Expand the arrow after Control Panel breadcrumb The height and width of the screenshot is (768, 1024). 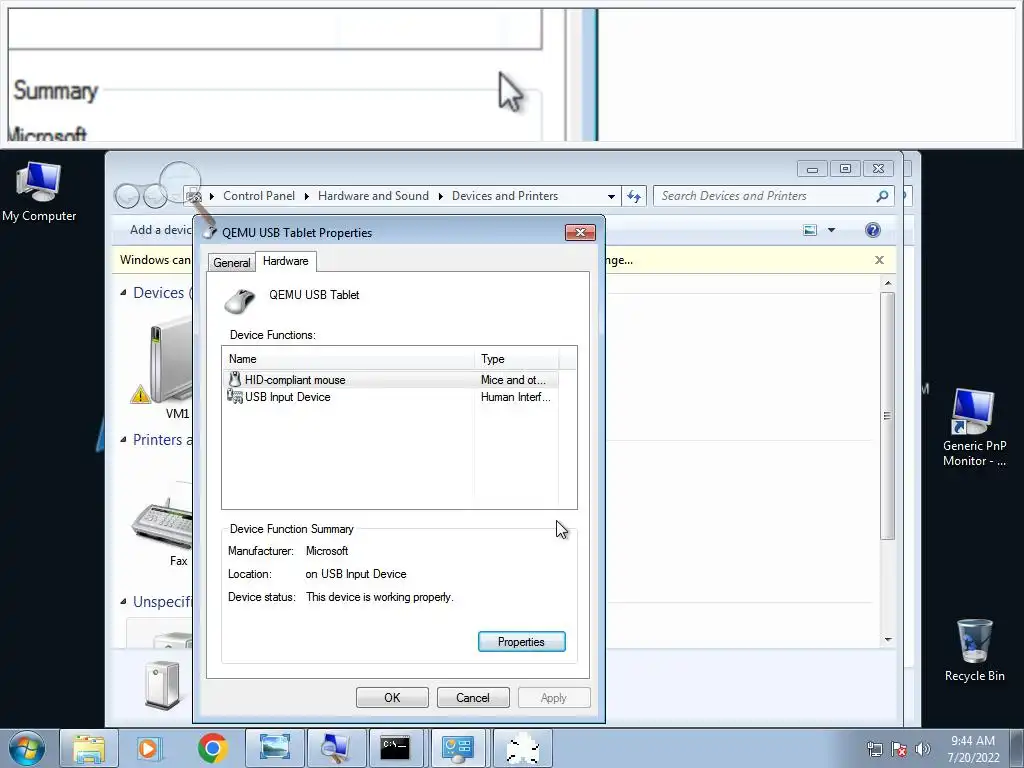pyautogui.click(x=306, y=196)
